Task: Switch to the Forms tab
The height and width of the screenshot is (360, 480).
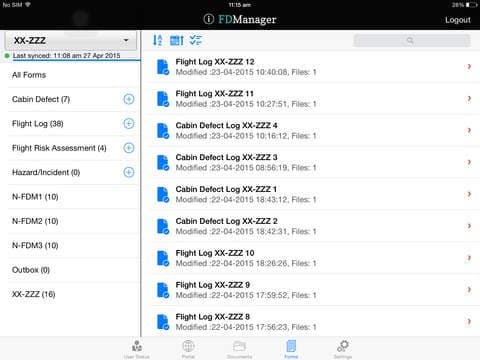Action: point(291,349)
